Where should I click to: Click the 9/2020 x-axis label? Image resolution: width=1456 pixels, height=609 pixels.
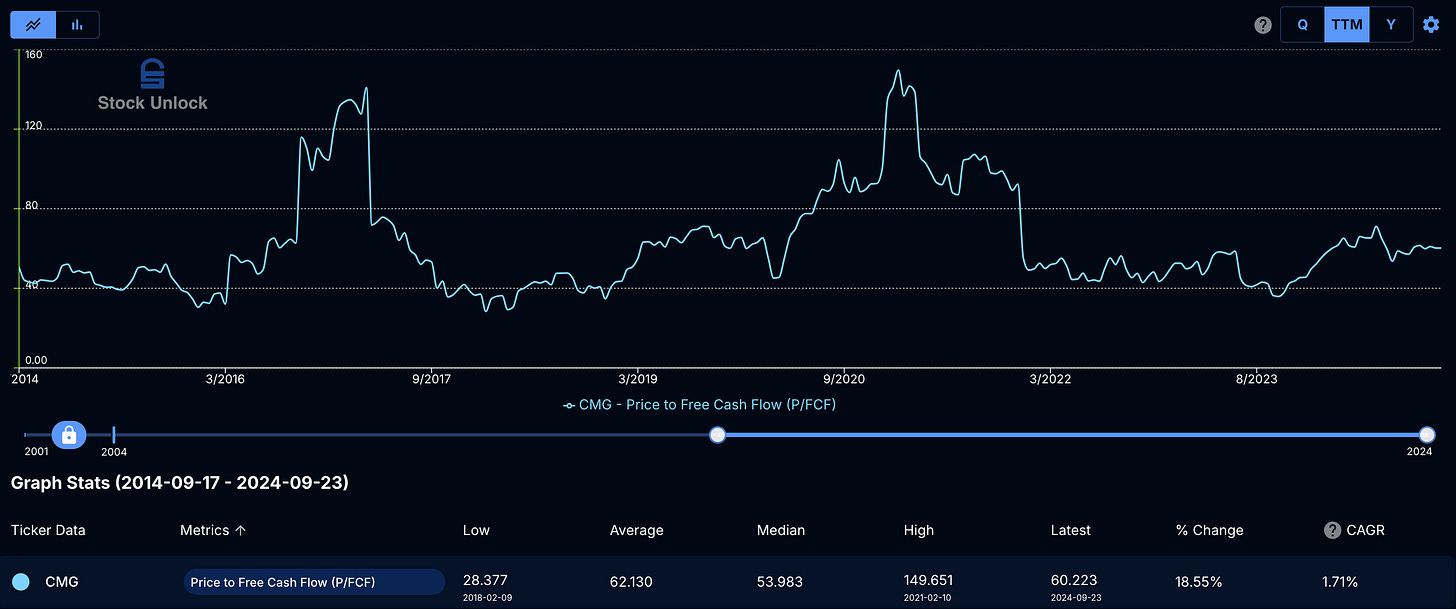click(843, 379)
